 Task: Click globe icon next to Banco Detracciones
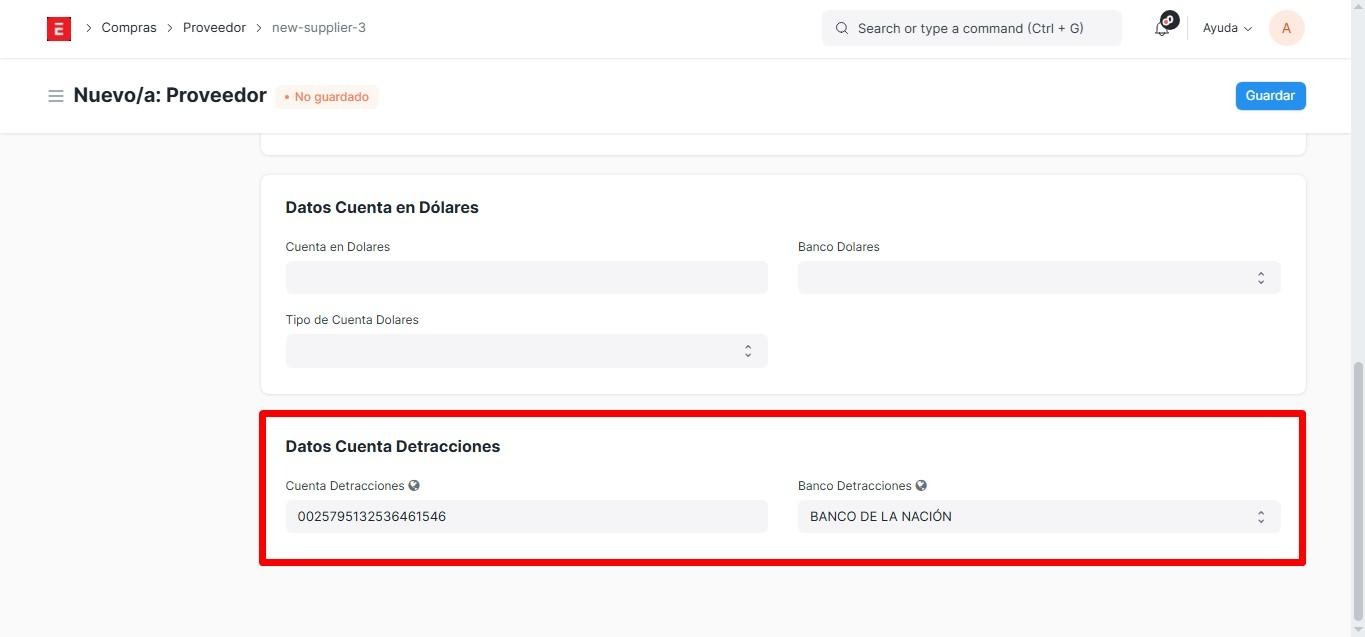click(x=921, y=486)
